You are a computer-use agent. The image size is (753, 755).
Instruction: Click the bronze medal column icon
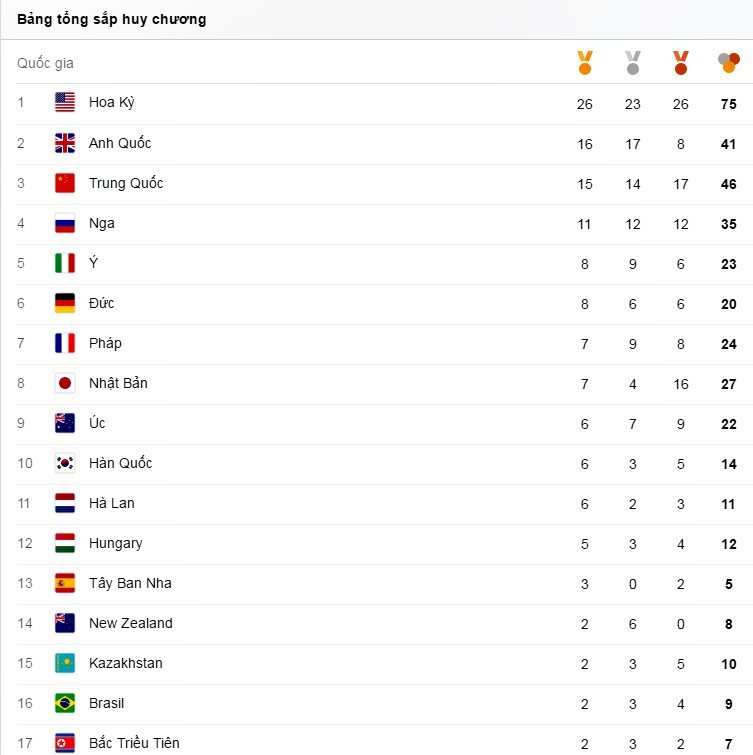[x=681, y=63]
